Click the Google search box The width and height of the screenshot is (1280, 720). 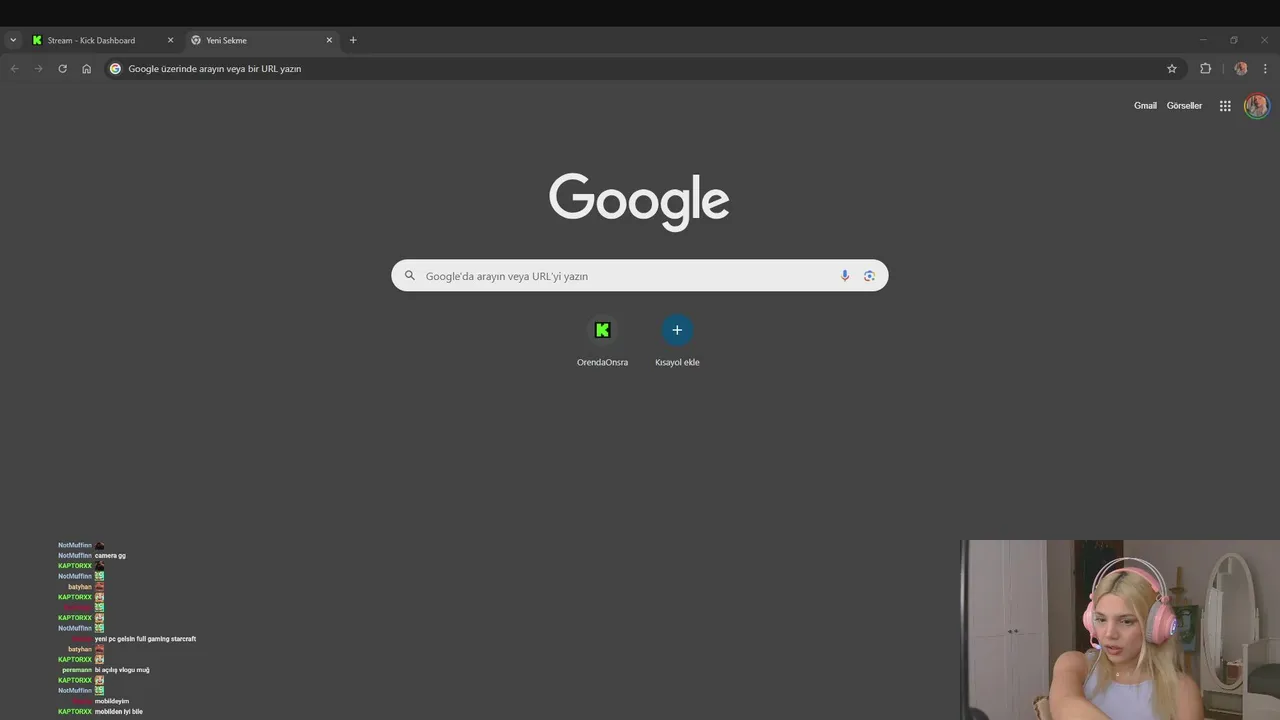coord(640,276)
